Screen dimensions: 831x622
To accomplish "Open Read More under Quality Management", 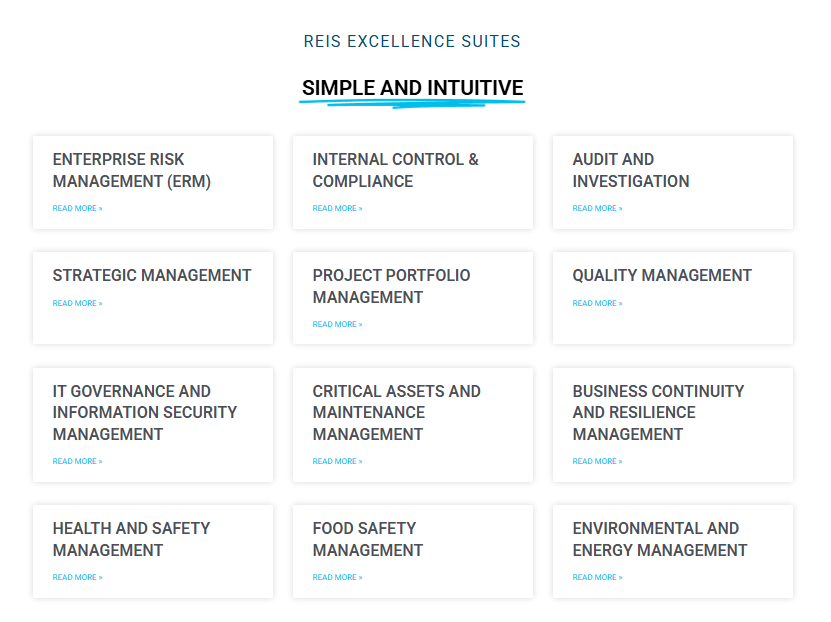I will 597,303.
